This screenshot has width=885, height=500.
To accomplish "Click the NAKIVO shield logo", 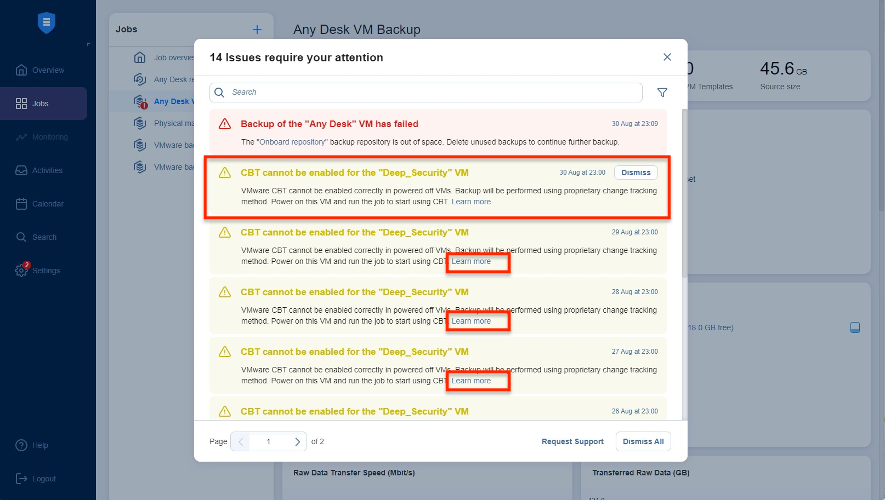I will (x=46, y=23).
